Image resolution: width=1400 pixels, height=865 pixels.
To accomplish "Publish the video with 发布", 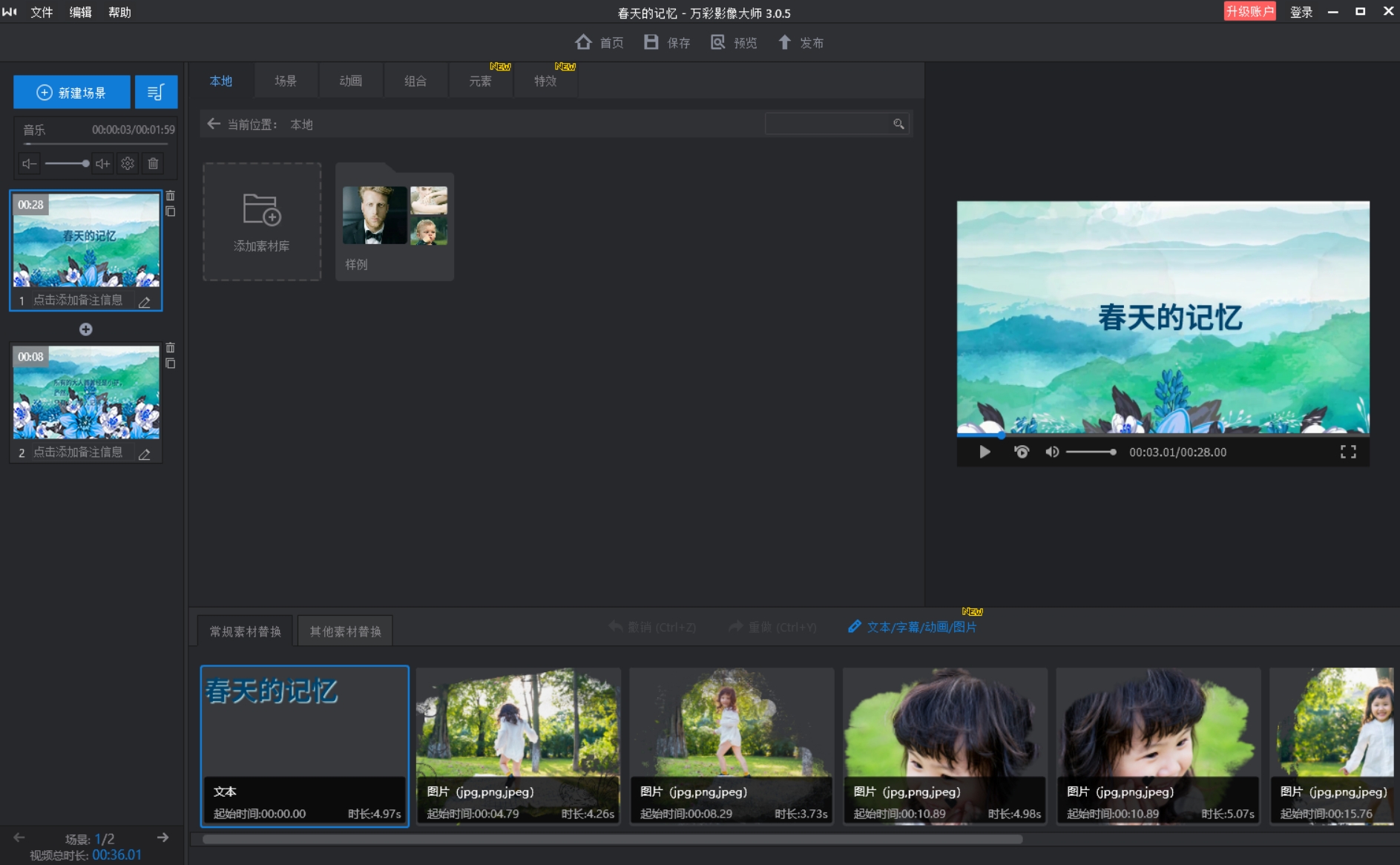I will [x=801, y=42].
